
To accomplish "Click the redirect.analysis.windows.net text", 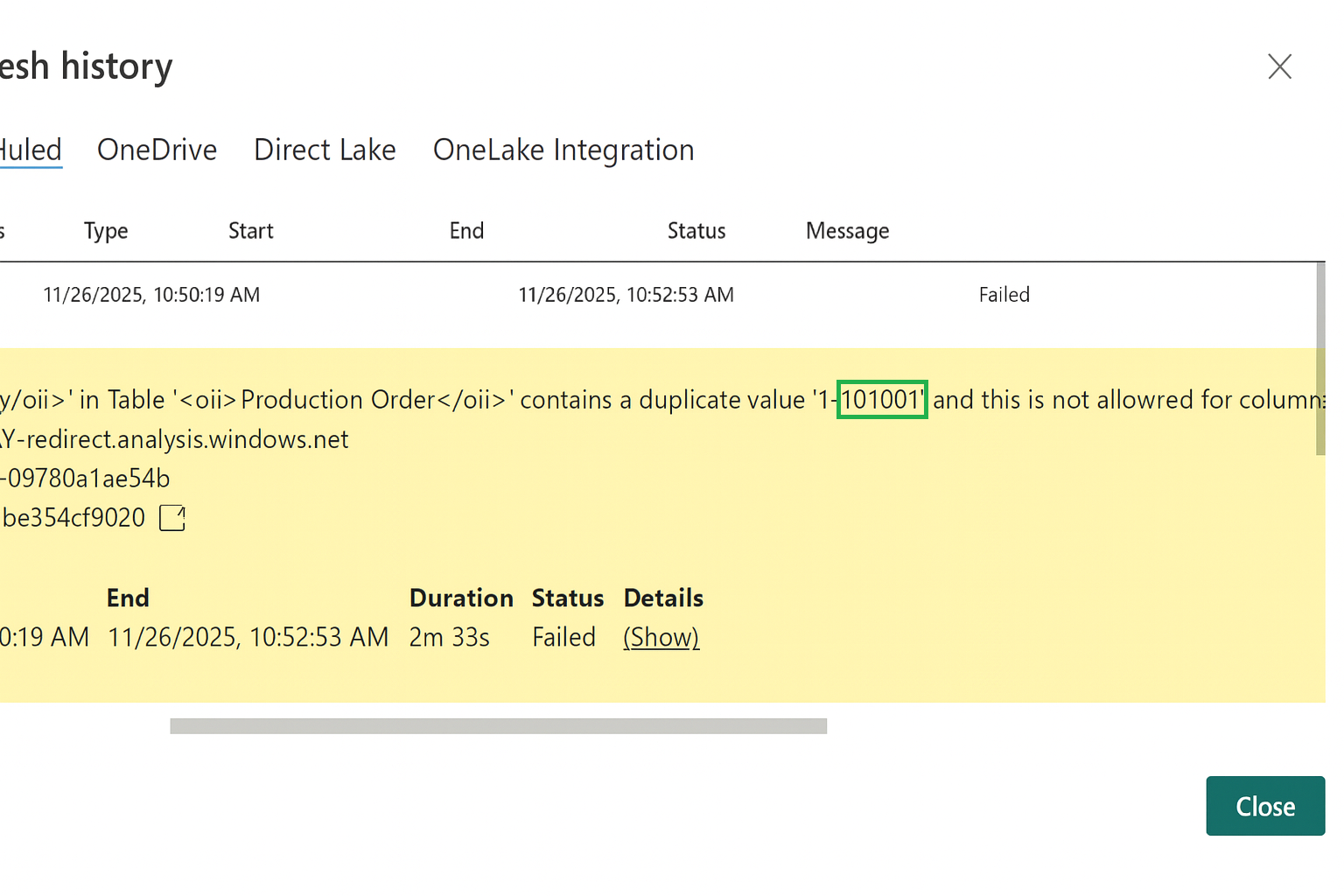I will (187, 439).
